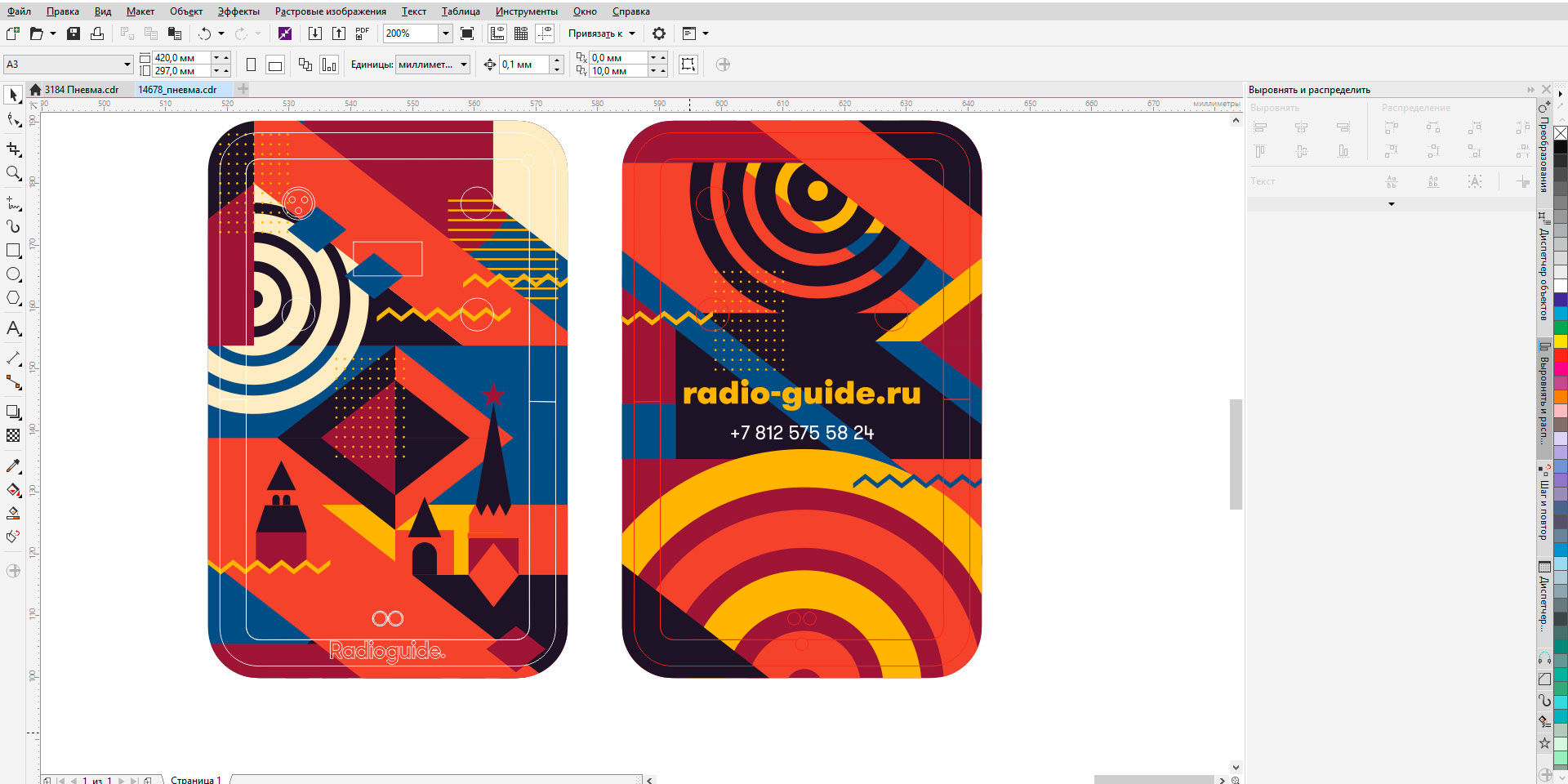Select the Rectangle tool
This screenshot has width=1568, height=784.
point(13,251)
